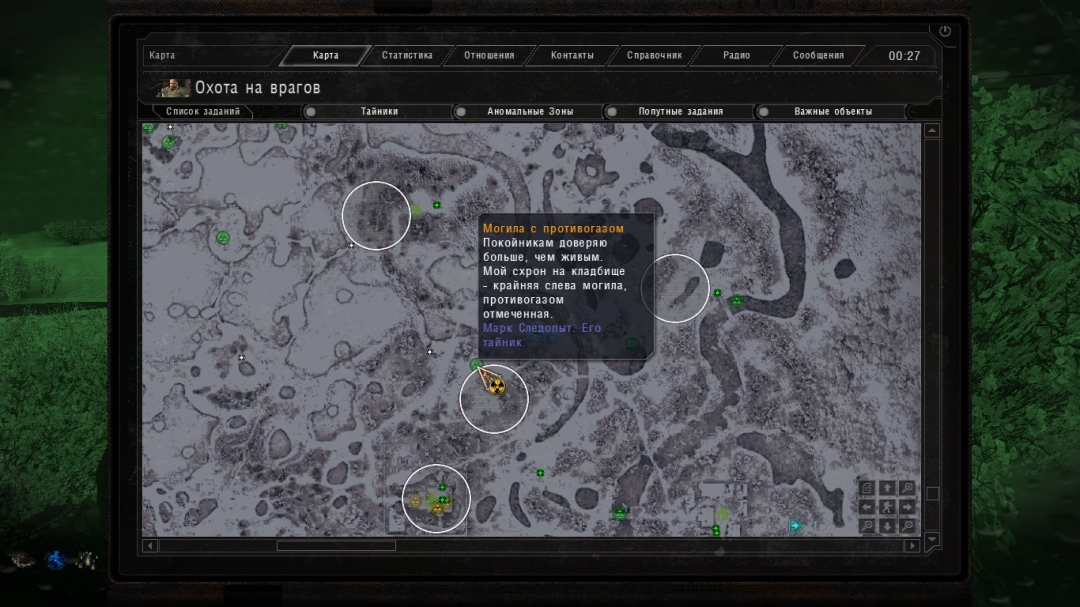Toggle Тайники map filter
This screenshot has width=1080, height=607.
[311, 112]
